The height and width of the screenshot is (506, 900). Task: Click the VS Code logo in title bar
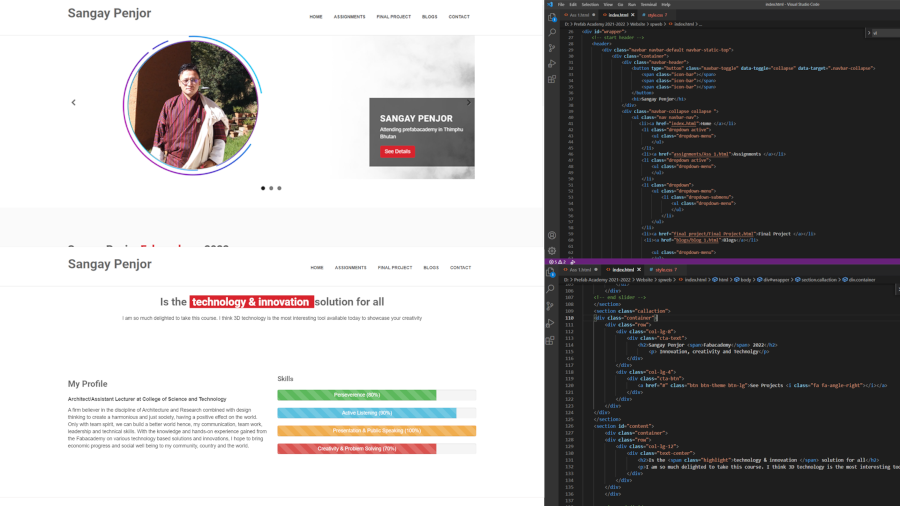(x=550, y=4)
